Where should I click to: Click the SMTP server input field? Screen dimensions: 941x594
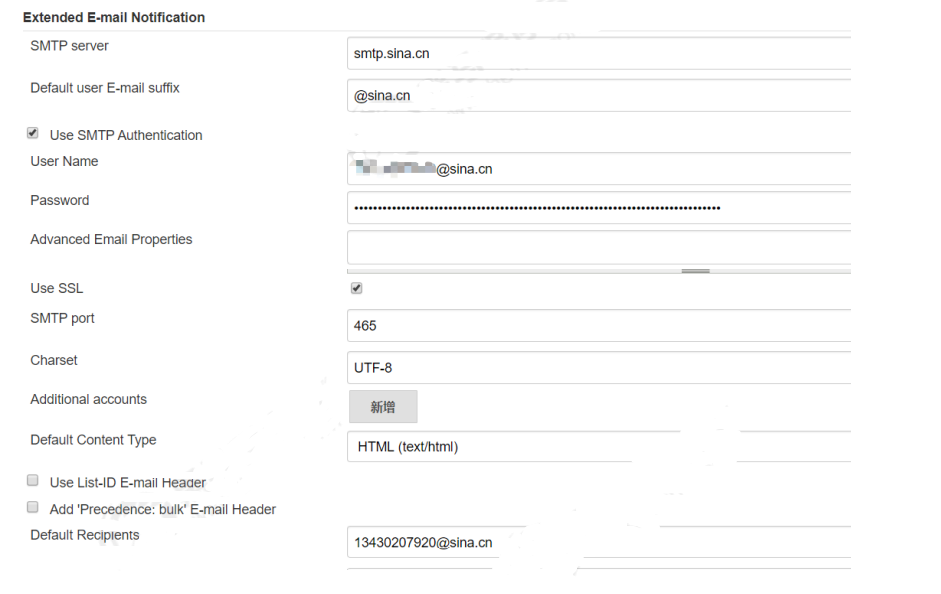click(x=599, y=53)
